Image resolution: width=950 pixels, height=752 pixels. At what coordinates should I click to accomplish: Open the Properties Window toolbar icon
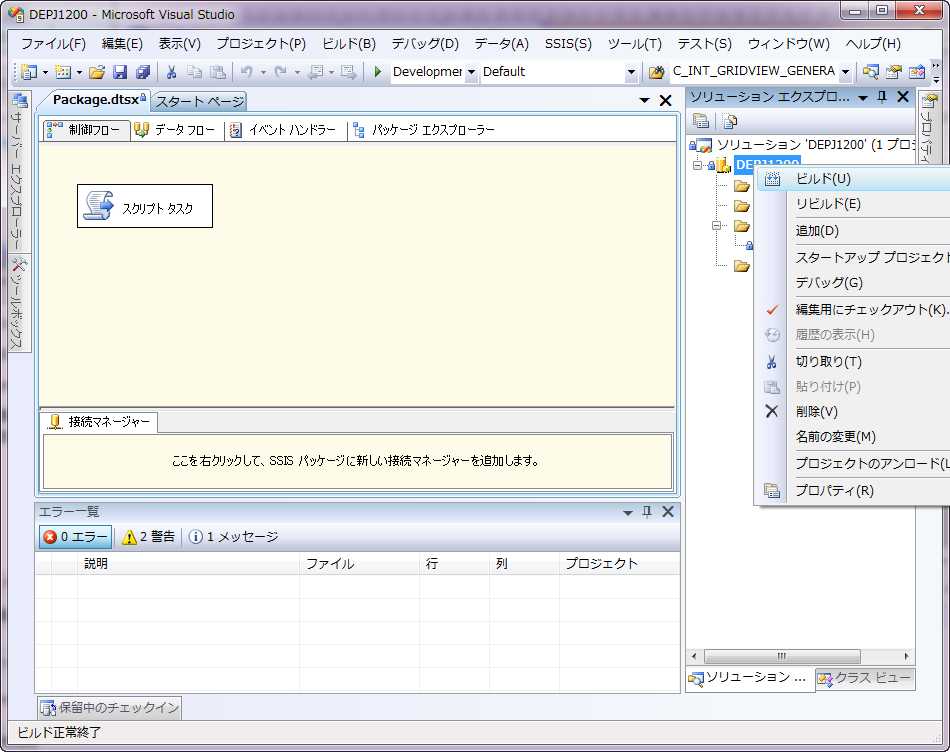pyautogui.click(x=894, y=72)
